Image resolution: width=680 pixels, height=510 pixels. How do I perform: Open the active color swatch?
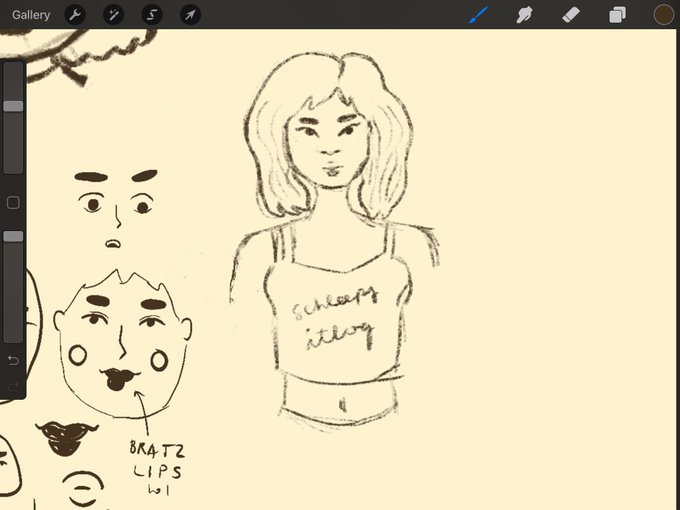click(664, 15)
